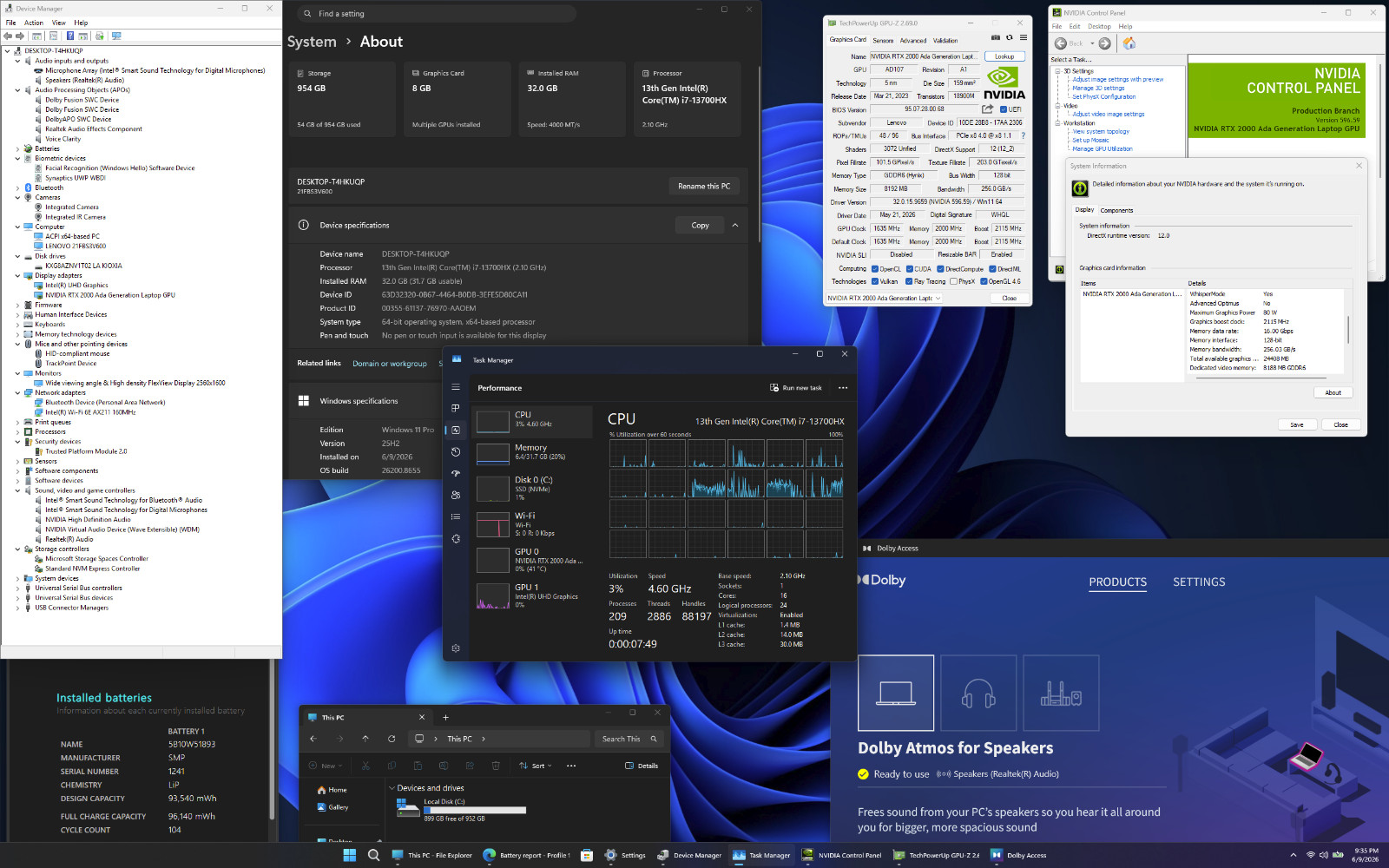Viewport: 1389px width, 868px height.
Task: Open GPU-Z hamburger menu
Action: pos(1024,38)
